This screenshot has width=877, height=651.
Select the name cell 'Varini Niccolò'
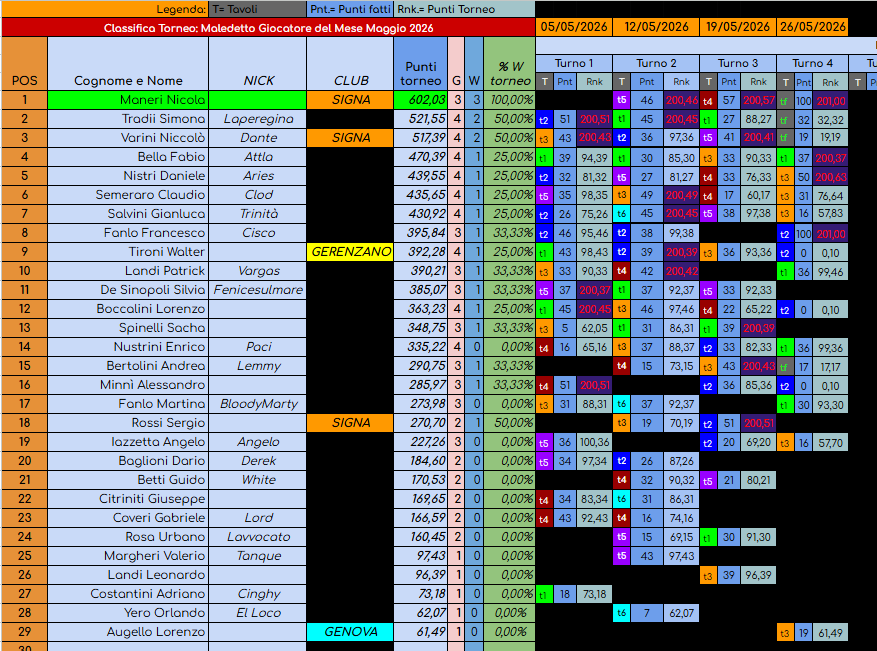click(128, 138)
